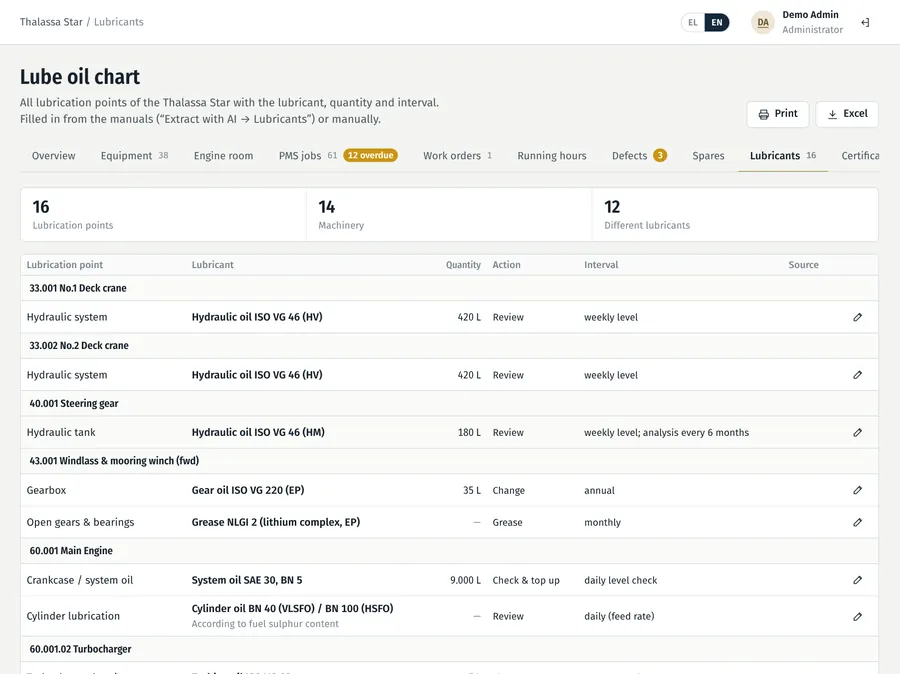Click the Lubricants breadcrumb
900x674 pixels.
point(119,22)
